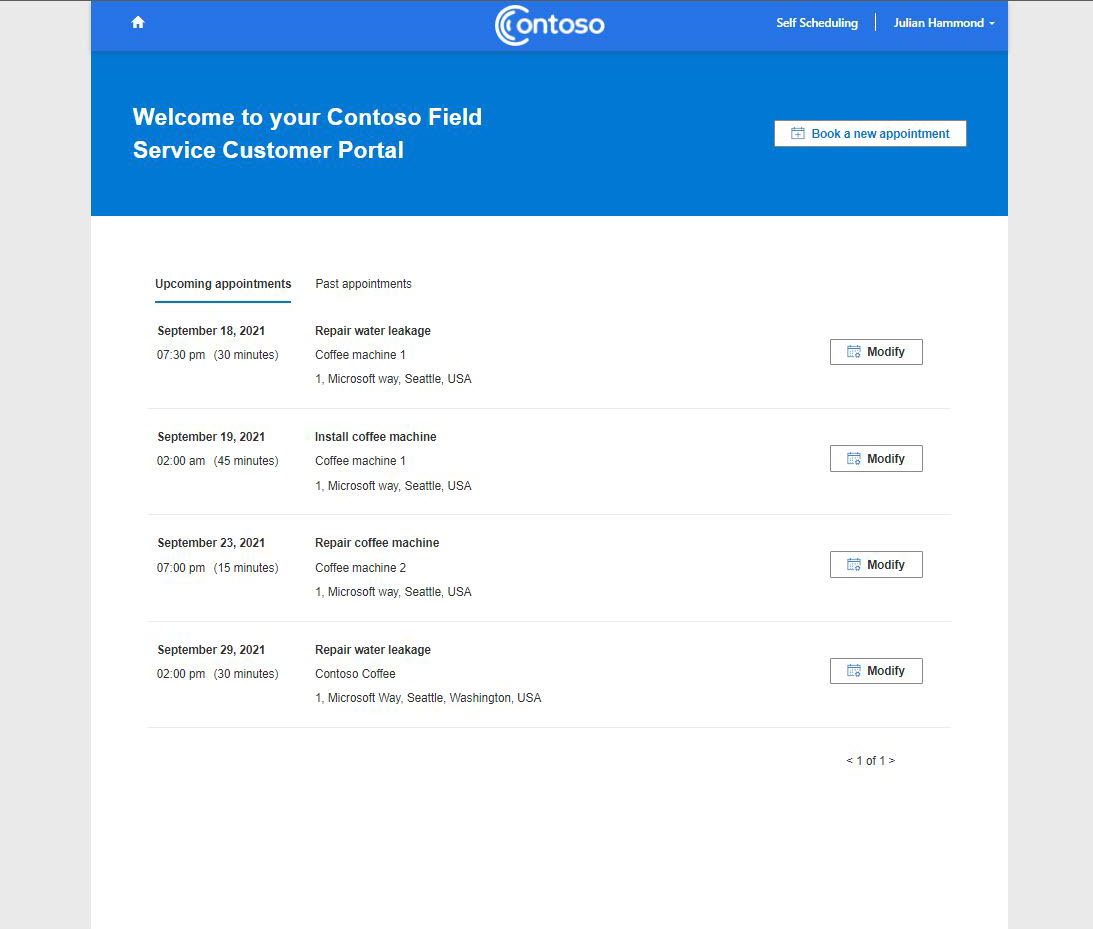This screenshot has width=1093, height=929.
Task: Click the Install coffee machine appointment title
Action: coord(376,436)
